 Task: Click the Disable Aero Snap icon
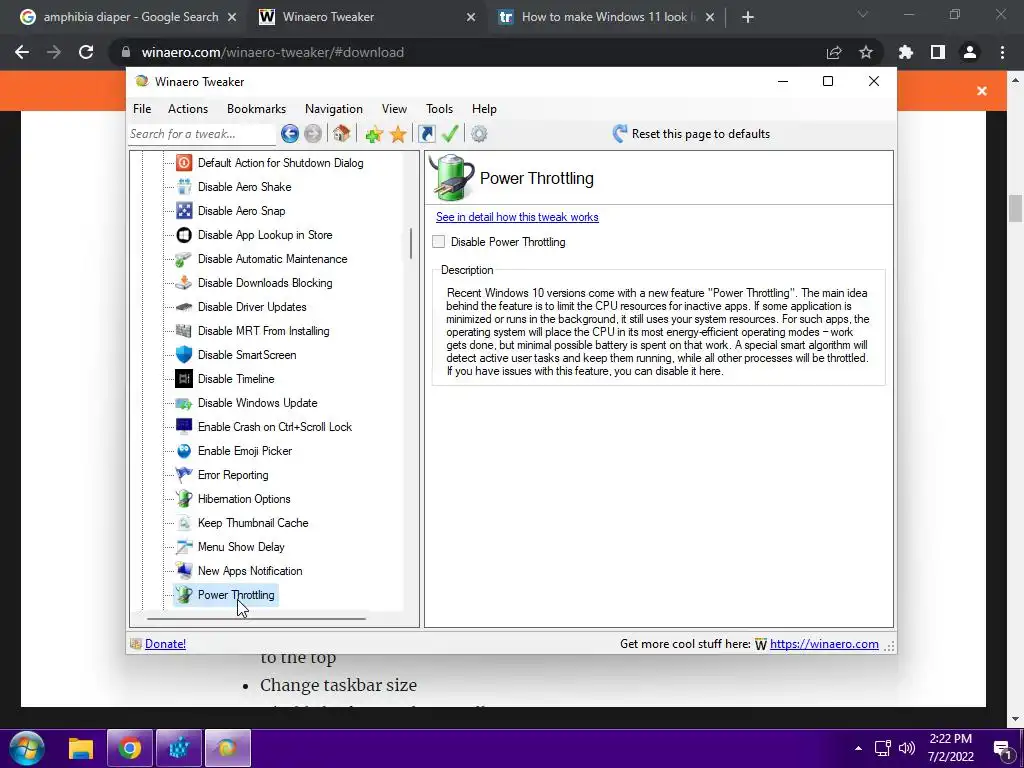tap(184, 211)
